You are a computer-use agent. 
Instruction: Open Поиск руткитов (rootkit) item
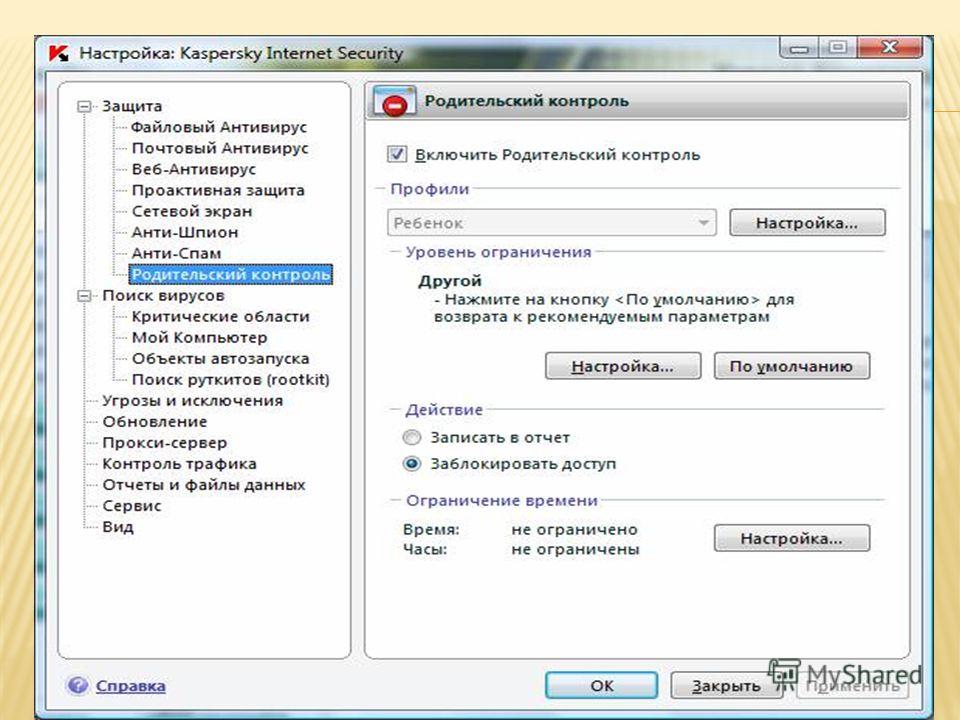[x=230, y=380]
